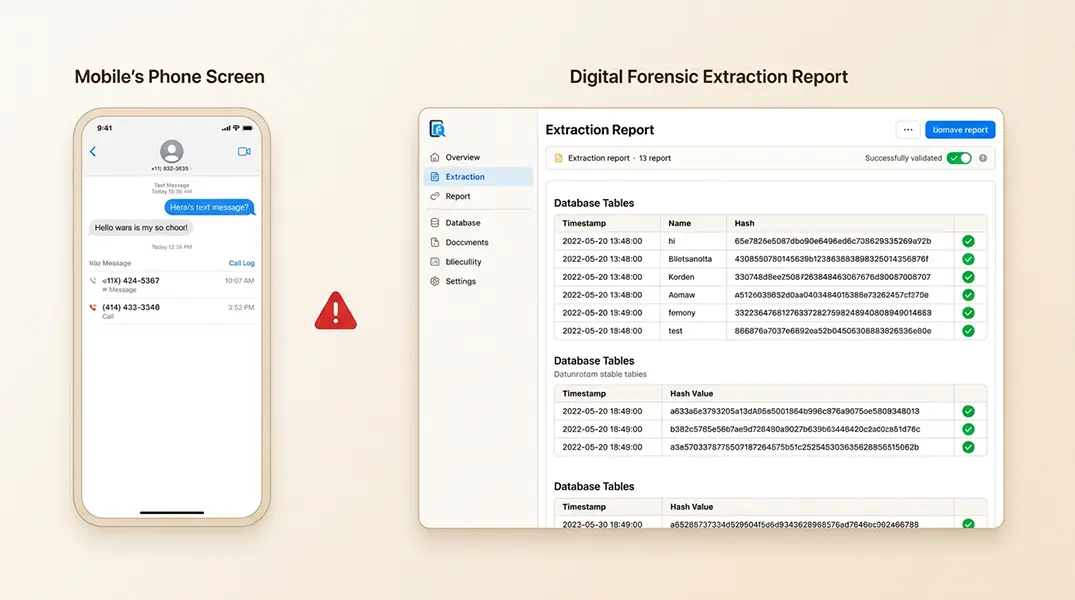The height and width of the screenshot is (600, 1075).
Task: Tap the blue sent text message bubble
Action: pyautogui.click(x=209, y=207)
